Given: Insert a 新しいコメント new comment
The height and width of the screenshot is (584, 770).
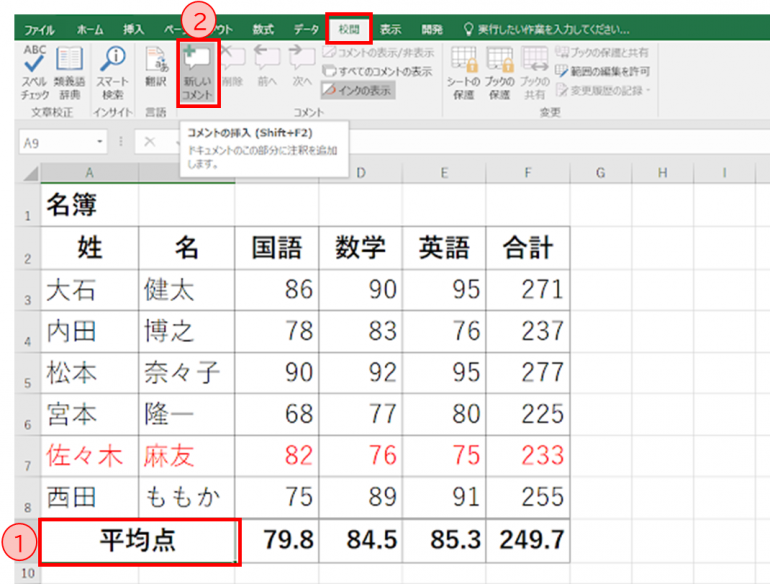Looking at the screenshot, I should pyautogui.click(x=197, y=72).
